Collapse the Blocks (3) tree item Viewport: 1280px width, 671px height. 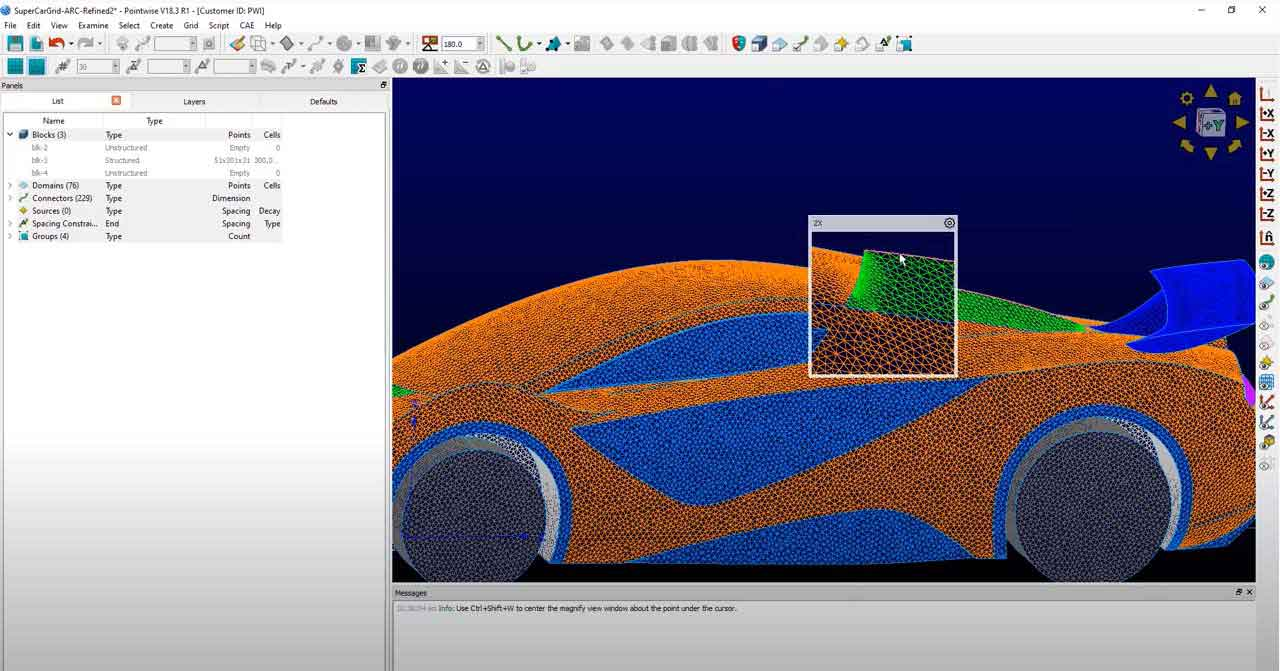pyautogui.click(x=9, y=134)
